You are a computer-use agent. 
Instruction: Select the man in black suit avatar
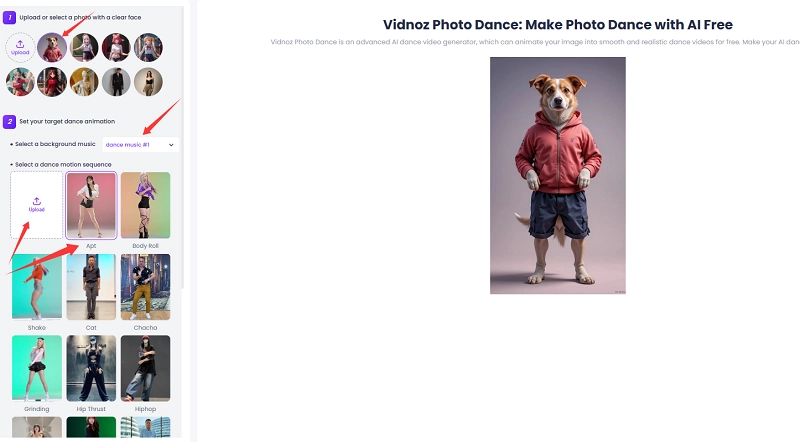tap(116, 82)
